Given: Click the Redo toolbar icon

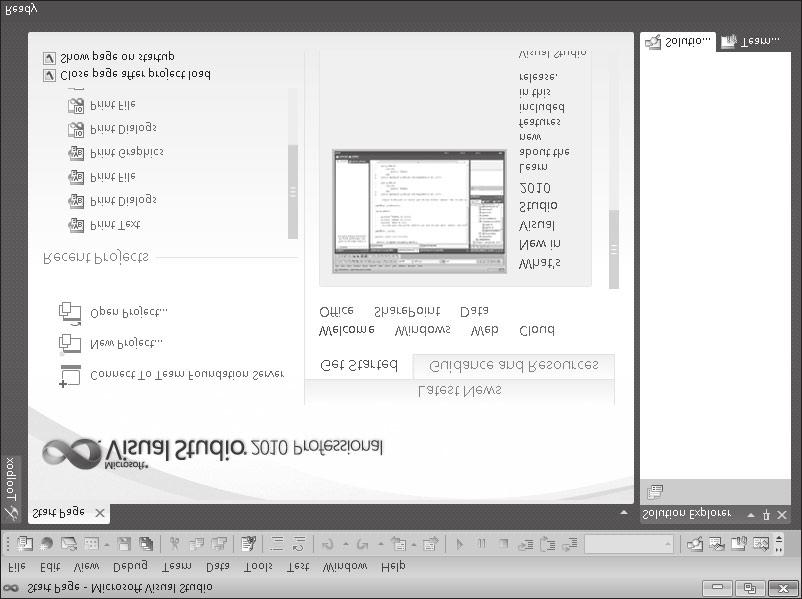Looking at the screenshot, I should tap(362, 545).
